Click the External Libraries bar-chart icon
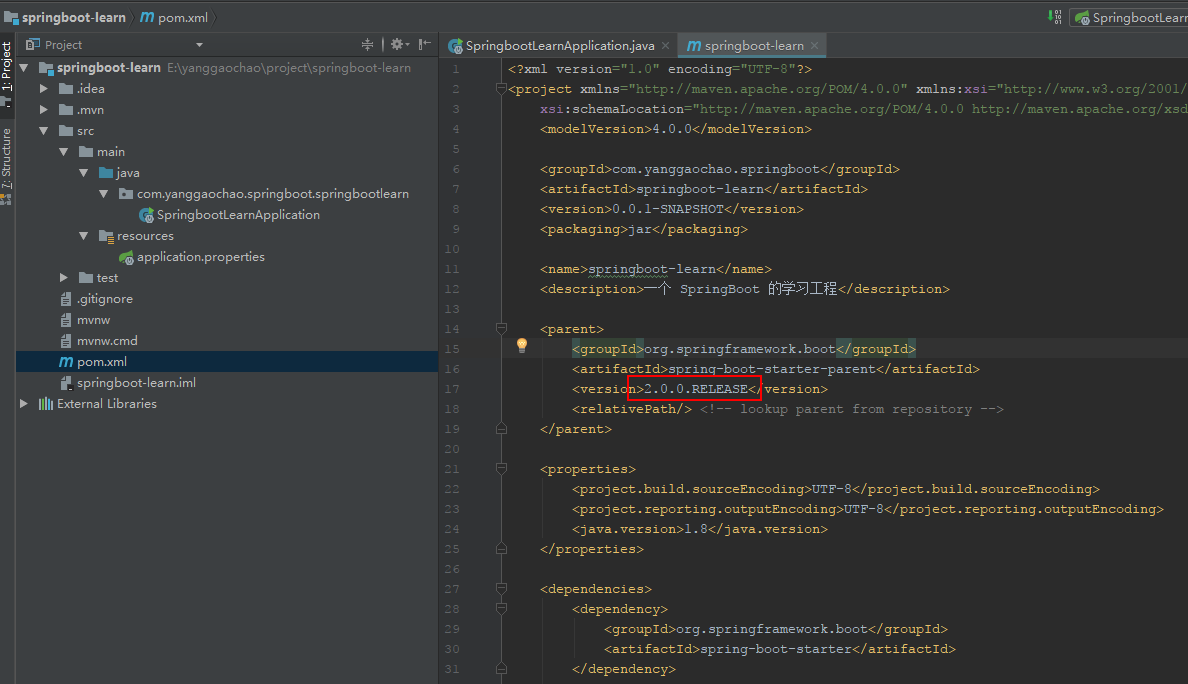The height and width of the screenshot is (684, 1188). tap(46, 404)
